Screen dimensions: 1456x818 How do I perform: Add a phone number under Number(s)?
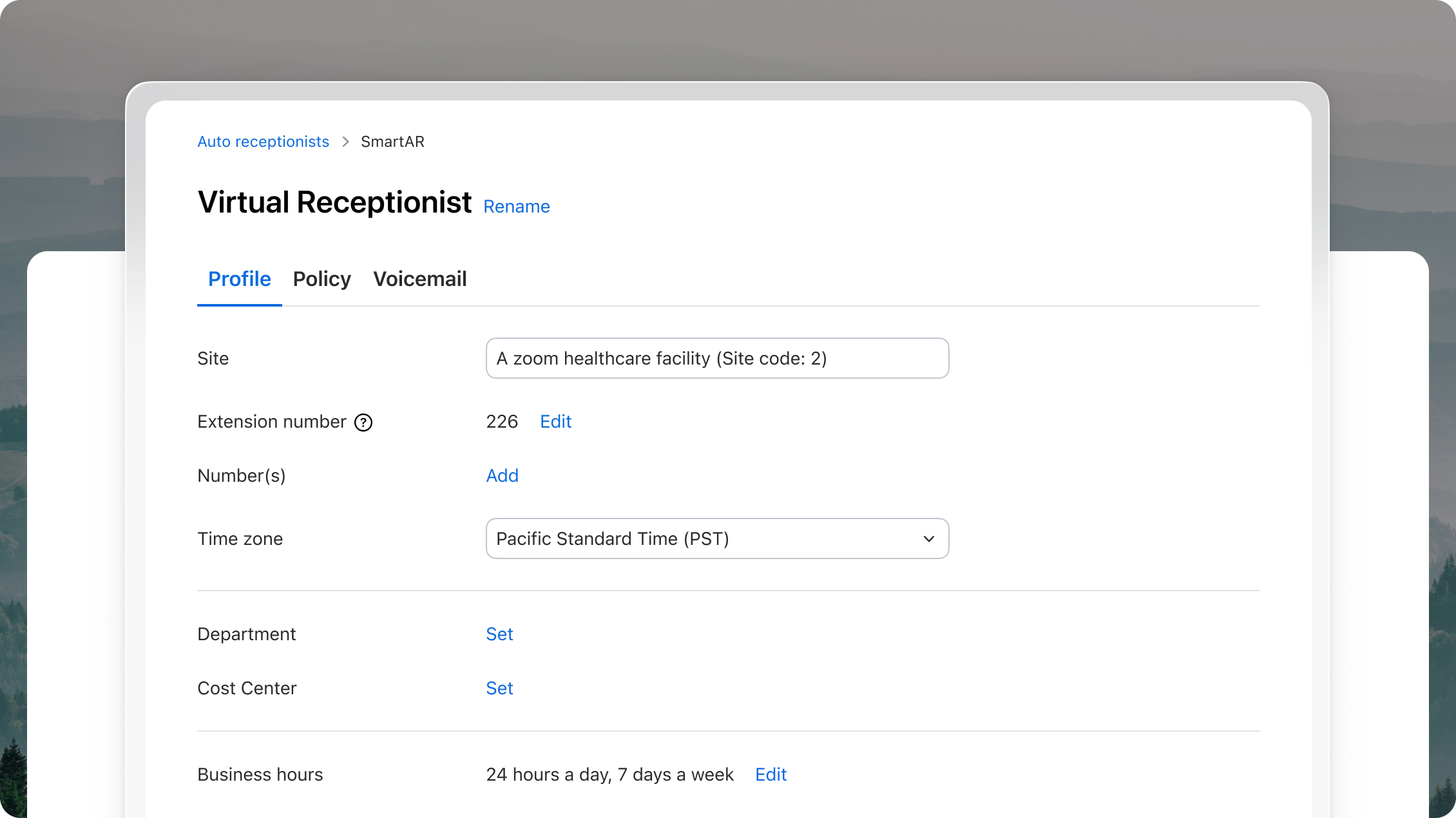click(x=502, y=475)
